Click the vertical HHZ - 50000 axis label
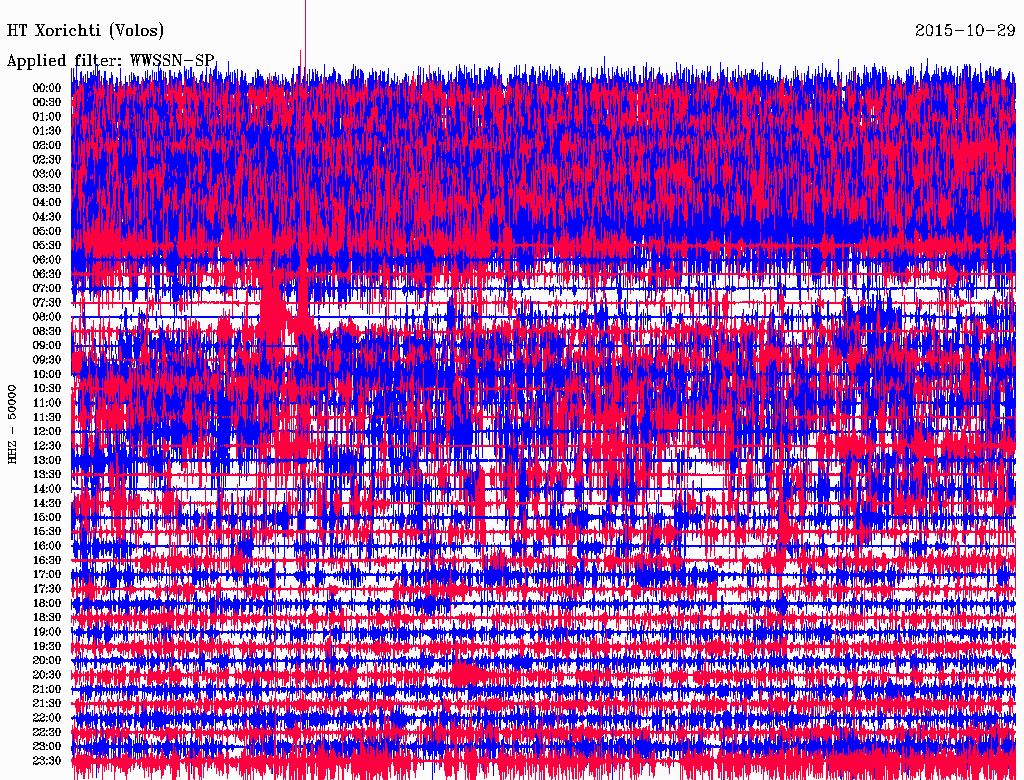The width and height of the screenshot is (1024, 780). click(x=13, y=423)
